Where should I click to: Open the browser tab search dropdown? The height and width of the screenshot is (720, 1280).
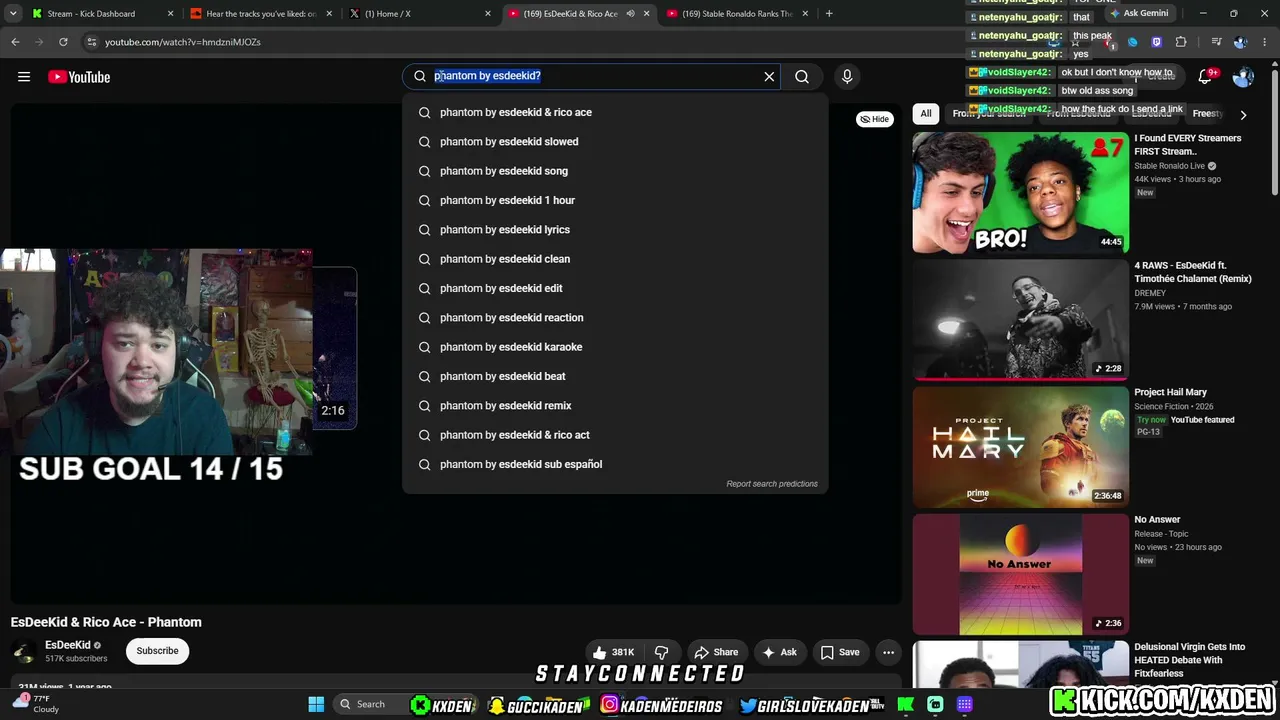pos(13,14)
